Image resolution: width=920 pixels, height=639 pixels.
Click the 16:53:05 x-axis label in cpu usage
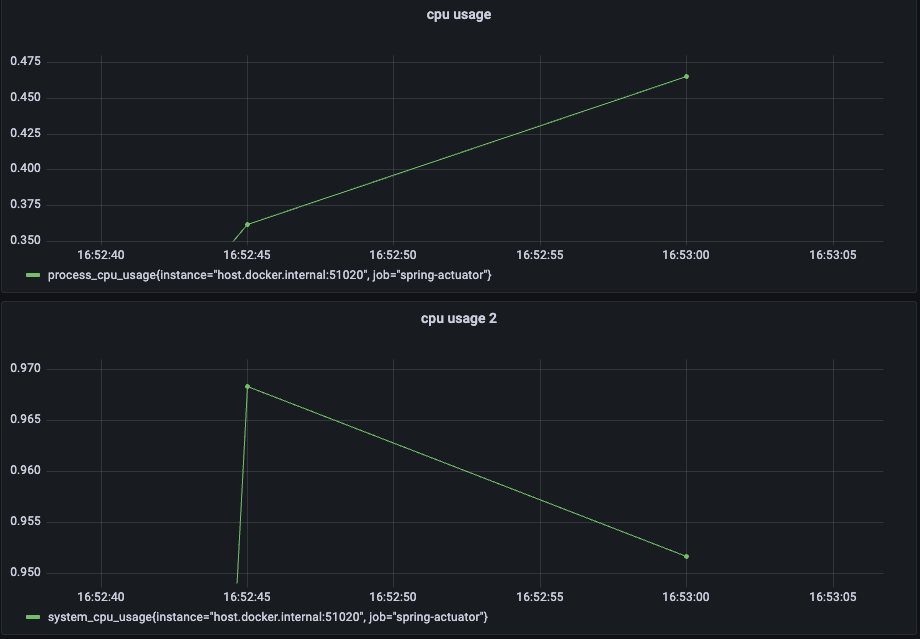[833, 255]
